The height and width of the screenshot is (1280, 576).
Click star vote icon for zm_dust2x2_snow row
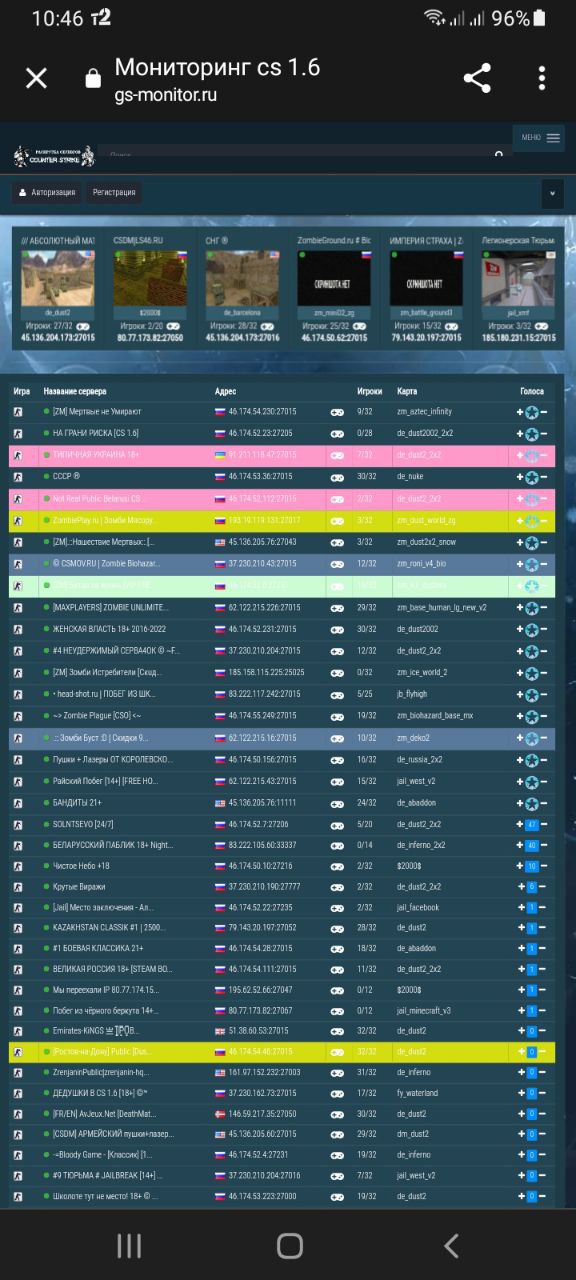pos(532,542)
